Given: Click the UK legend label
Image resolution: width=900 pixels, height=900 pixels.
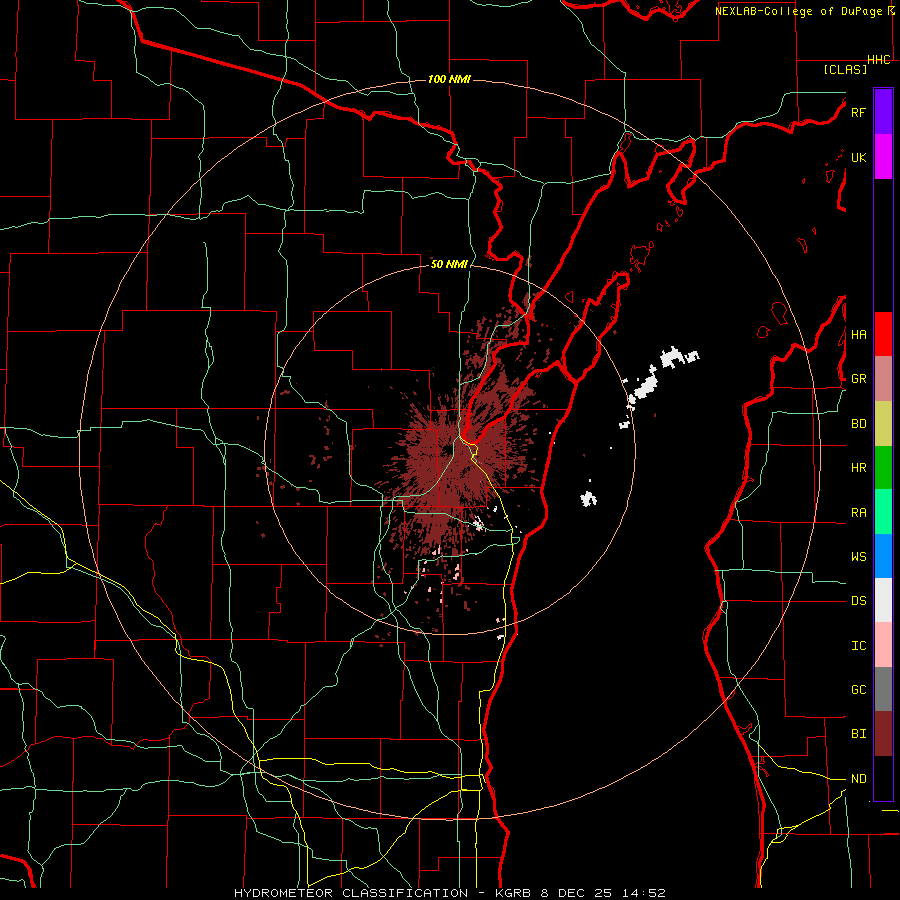Looking at the screenshot, I should point(858,157).
